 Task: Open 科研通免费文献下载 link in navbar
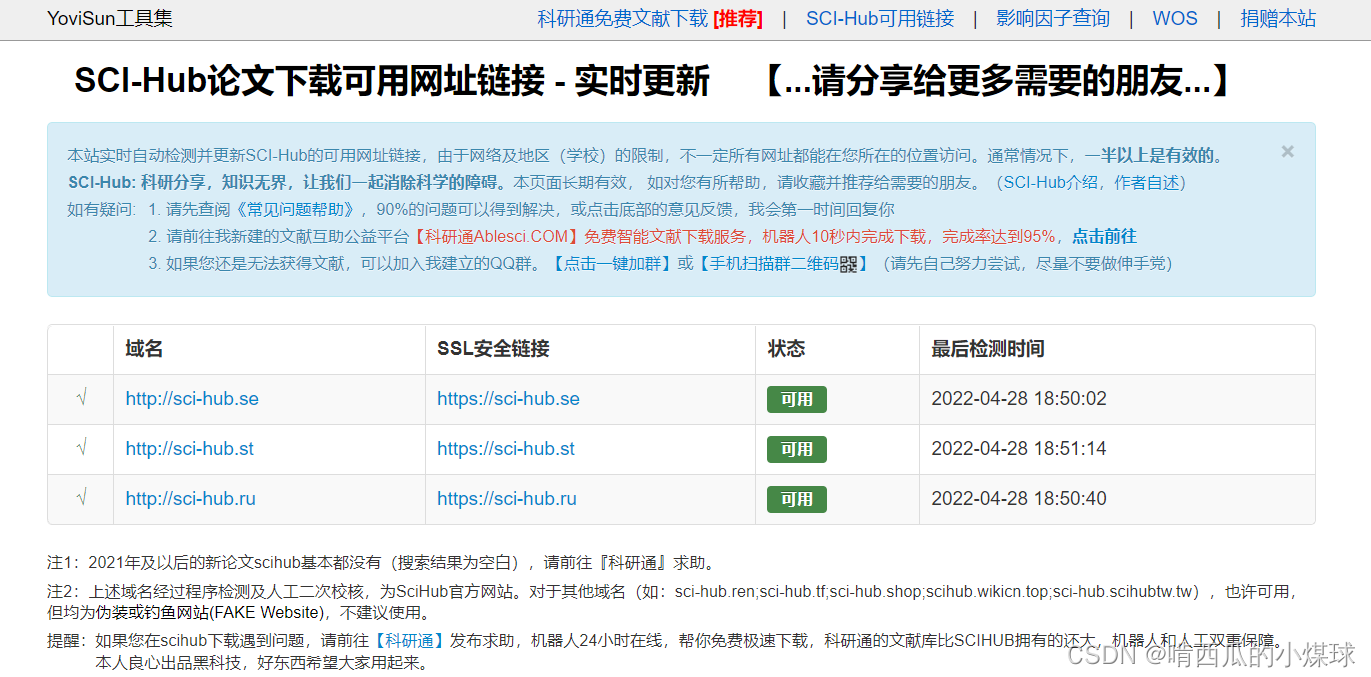pyautogui.click(x=623, y=19)
